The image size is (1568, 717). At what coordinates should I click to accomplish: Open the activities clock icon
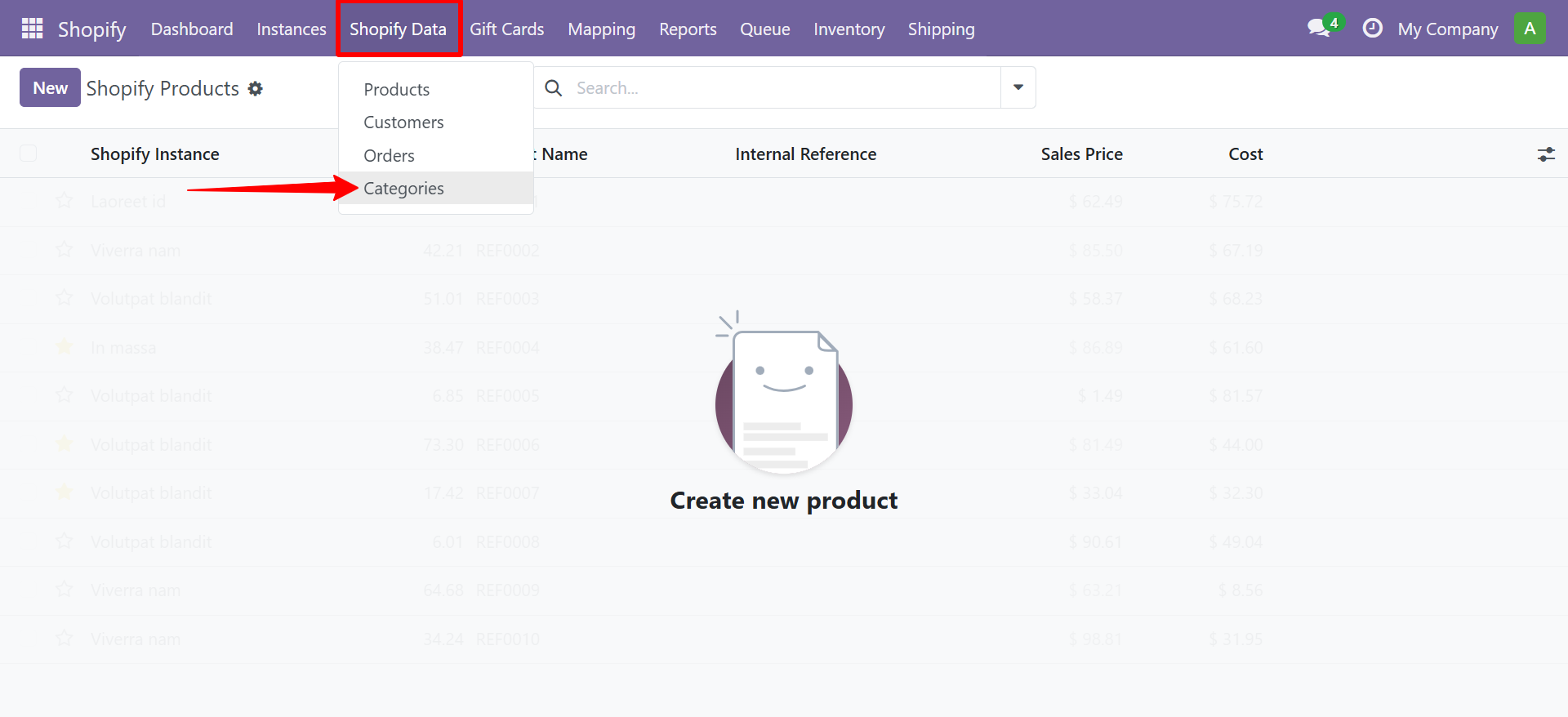tap(1373, 29)
